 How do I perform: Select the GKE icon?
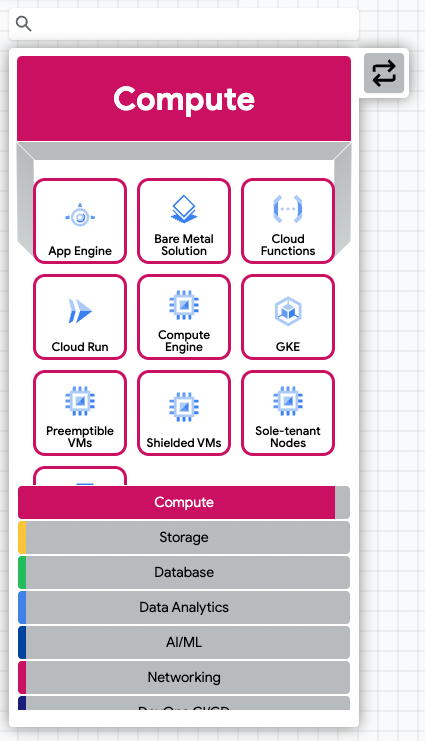click(x=288, y=317)
